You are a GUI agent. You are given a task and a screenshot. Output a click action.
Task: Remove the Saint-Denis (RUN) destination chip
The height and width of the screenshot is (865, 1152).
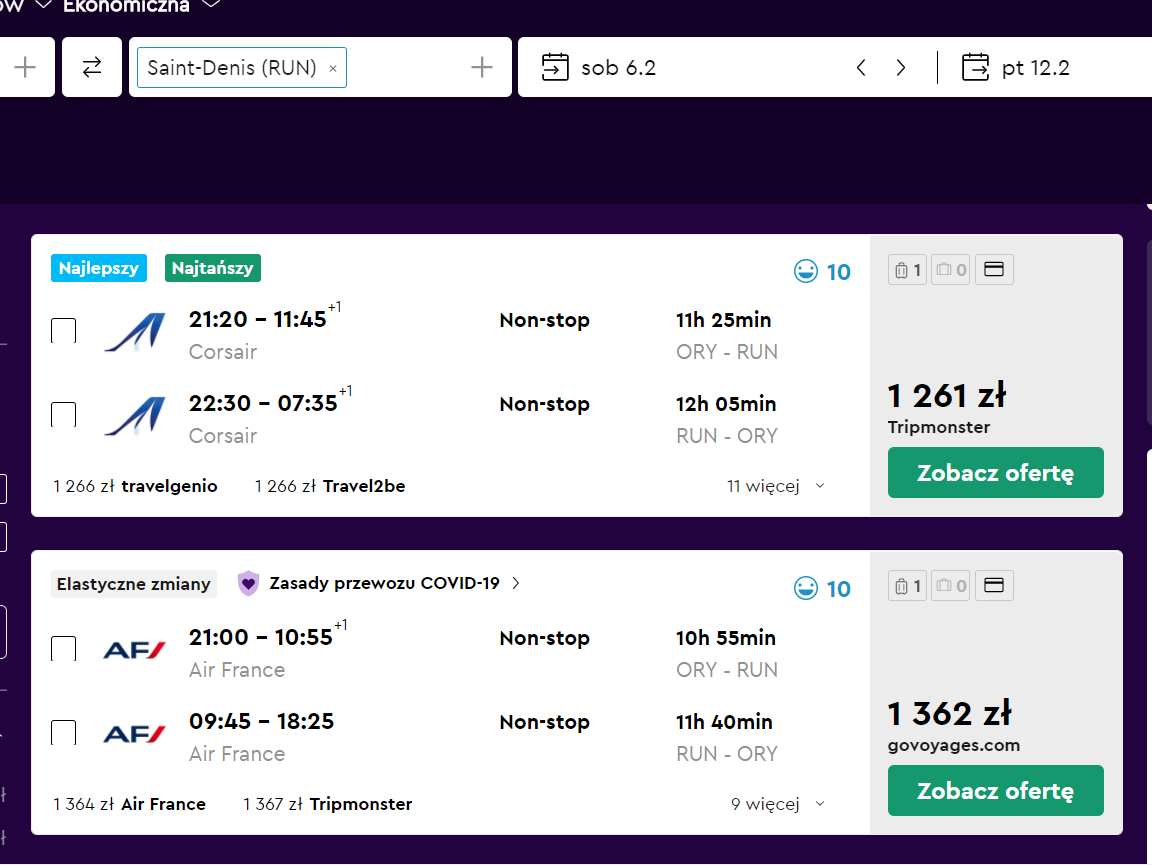[x=333, y=68]
